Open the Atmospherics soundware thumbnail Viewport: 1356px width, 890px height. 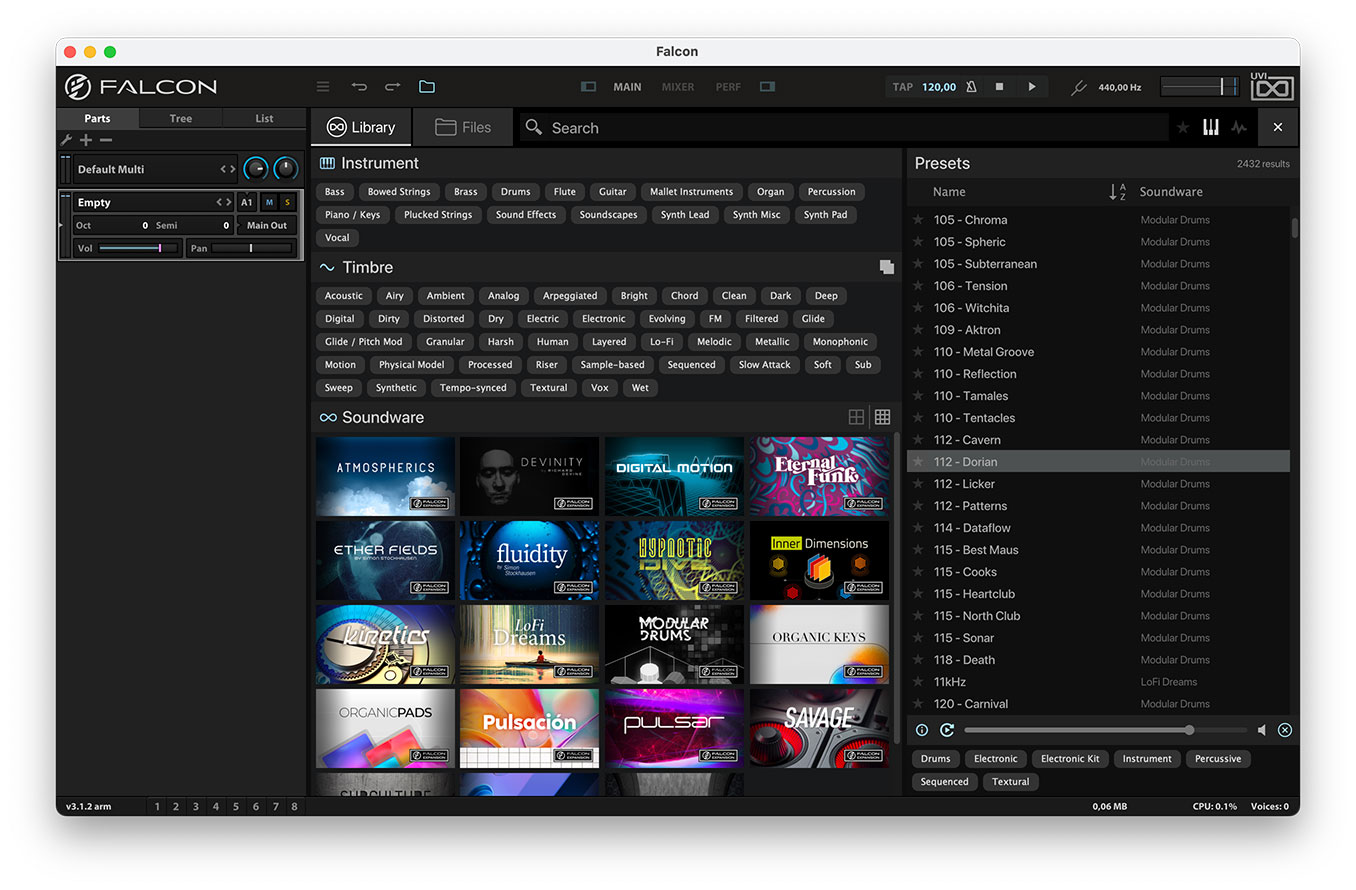pyautogui.click(x=385, y=476)
